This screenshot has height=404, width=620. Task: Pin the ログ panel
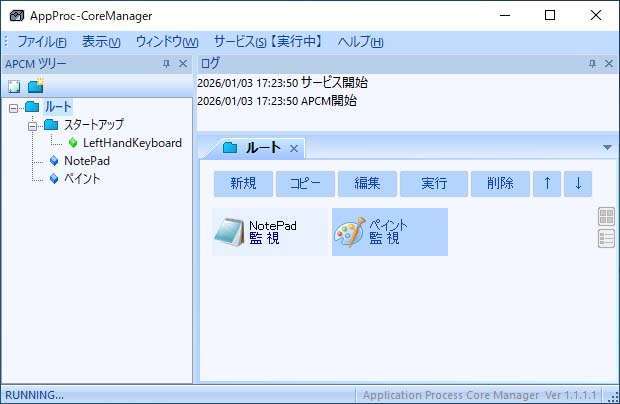pyautogui.click(x=590, y=63)
